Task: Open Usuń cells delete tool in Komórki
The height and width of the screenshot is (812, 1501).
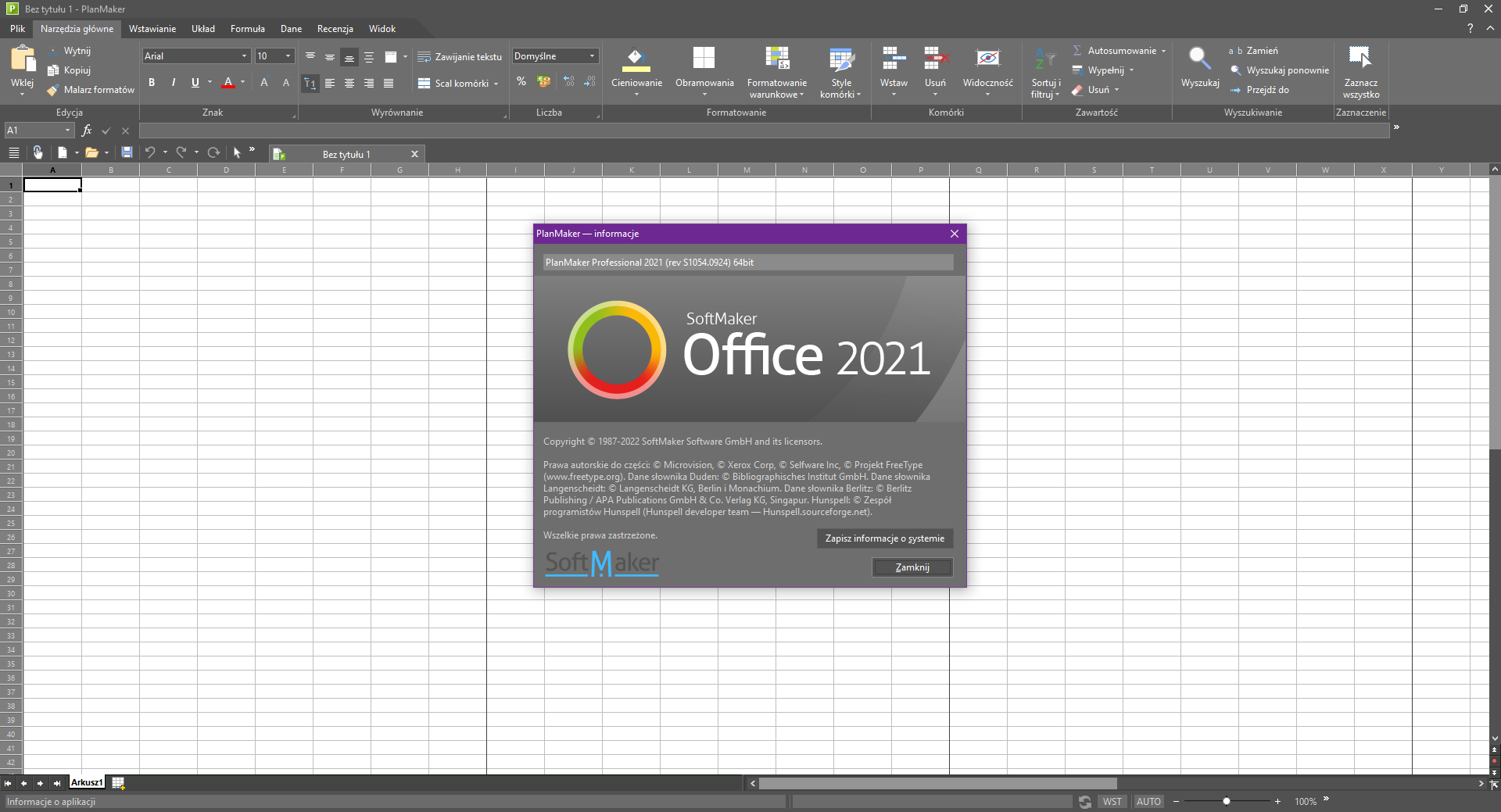Action: point(935,71)
